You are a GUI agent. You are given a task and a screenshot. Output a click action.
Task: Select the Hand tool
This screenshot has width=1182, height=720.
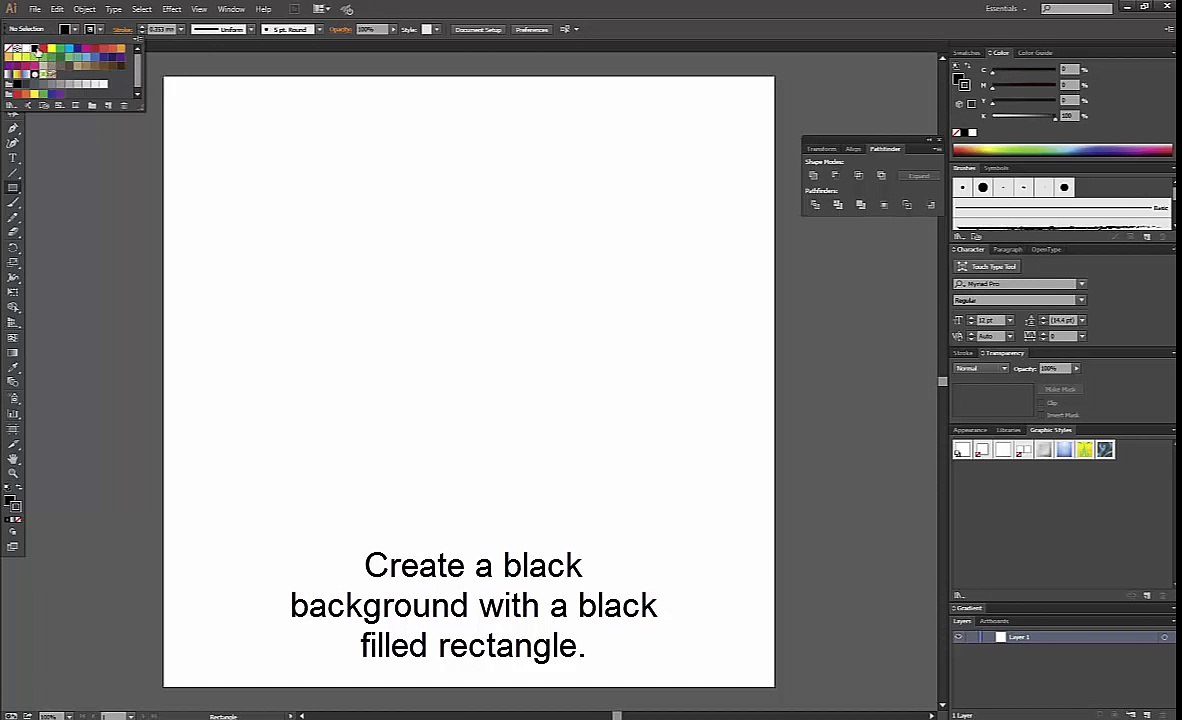click(x=13, y=459)
